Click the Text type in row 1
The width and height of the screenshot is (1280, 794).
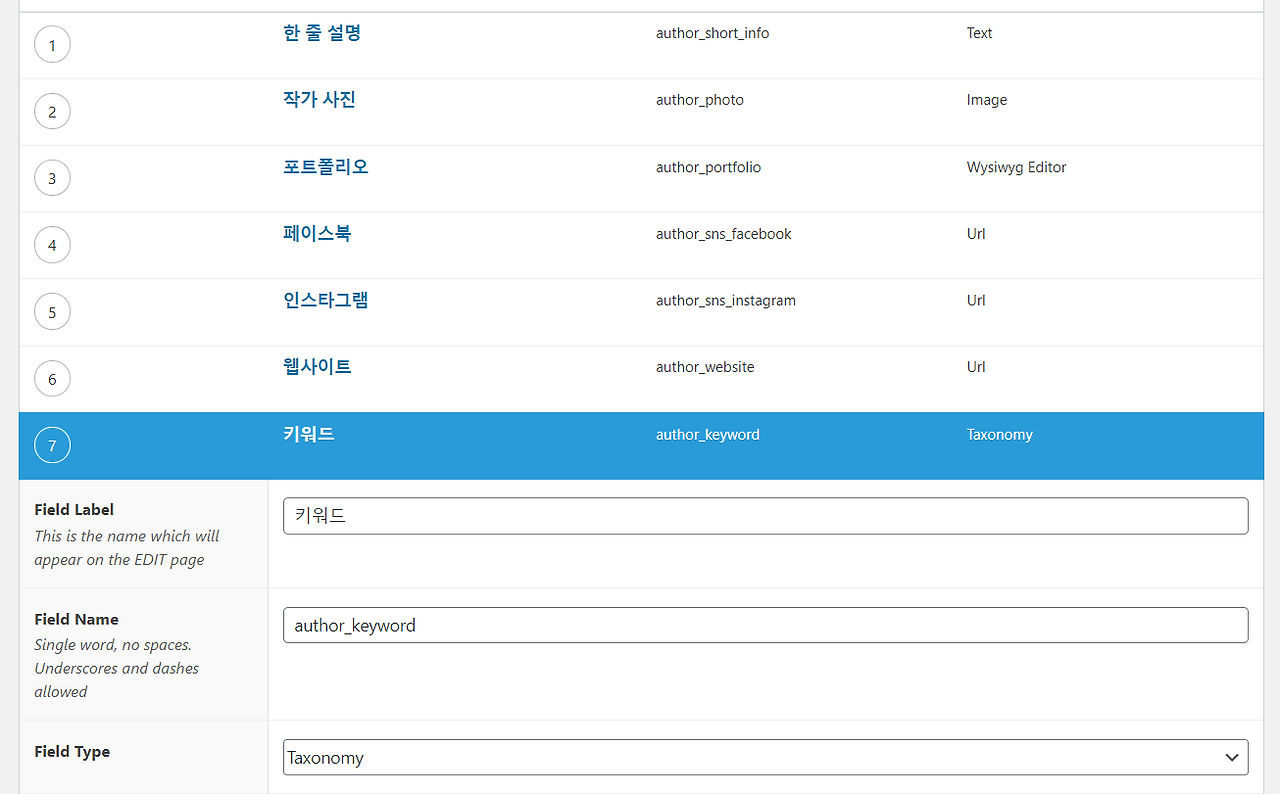980,33
